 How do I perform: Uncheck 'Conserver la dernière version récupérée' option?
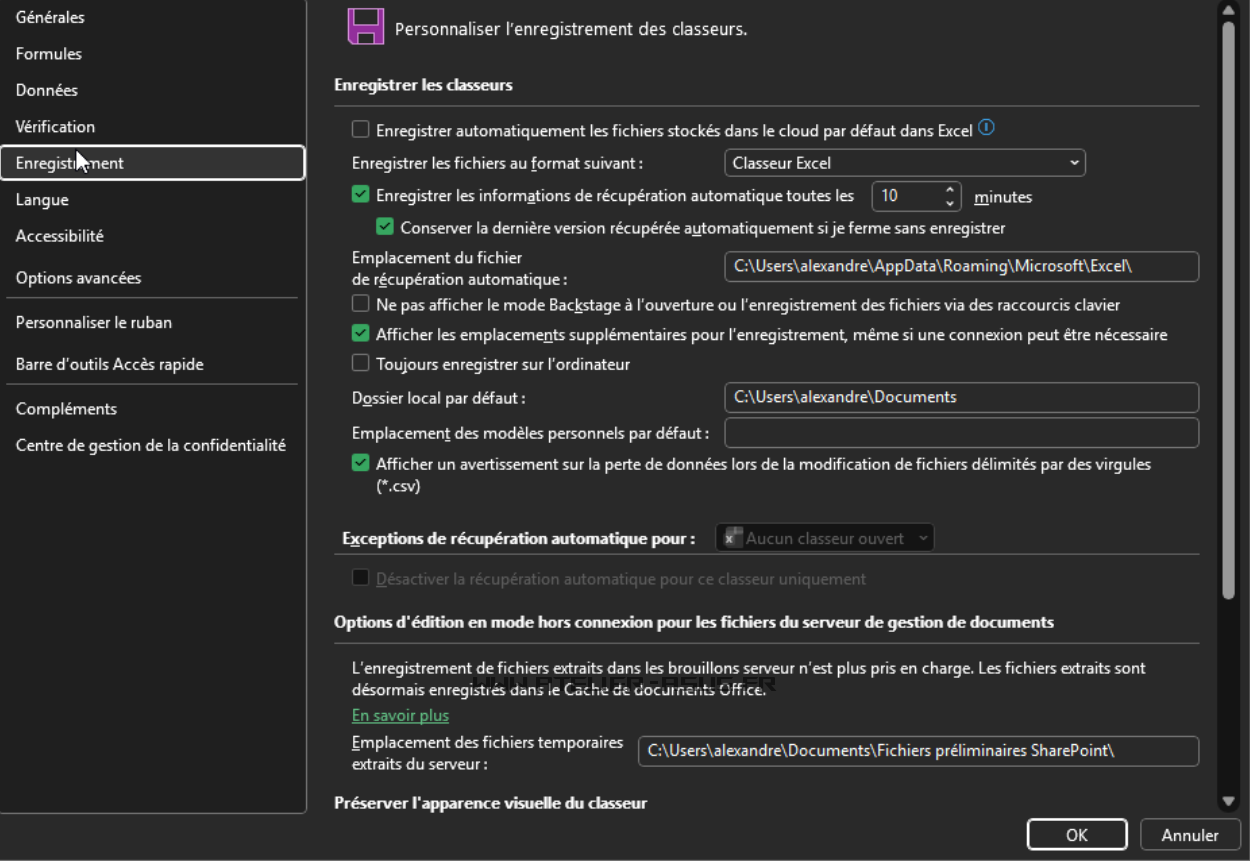click(x=385, y=228)
